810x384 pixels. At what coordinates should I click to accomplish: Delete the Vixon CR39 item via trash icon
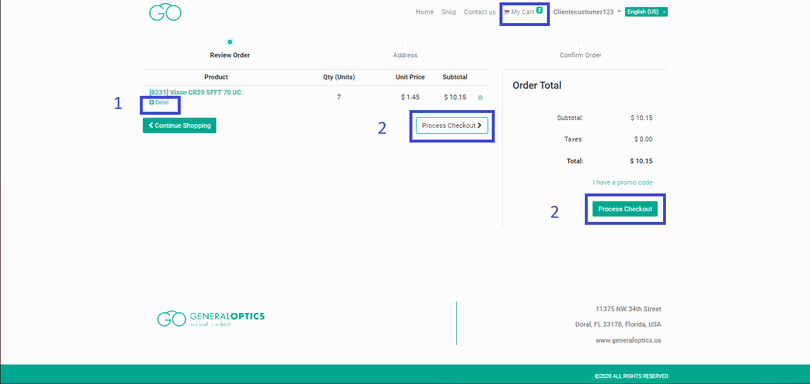pyautogui.click(x=480, y=97)
